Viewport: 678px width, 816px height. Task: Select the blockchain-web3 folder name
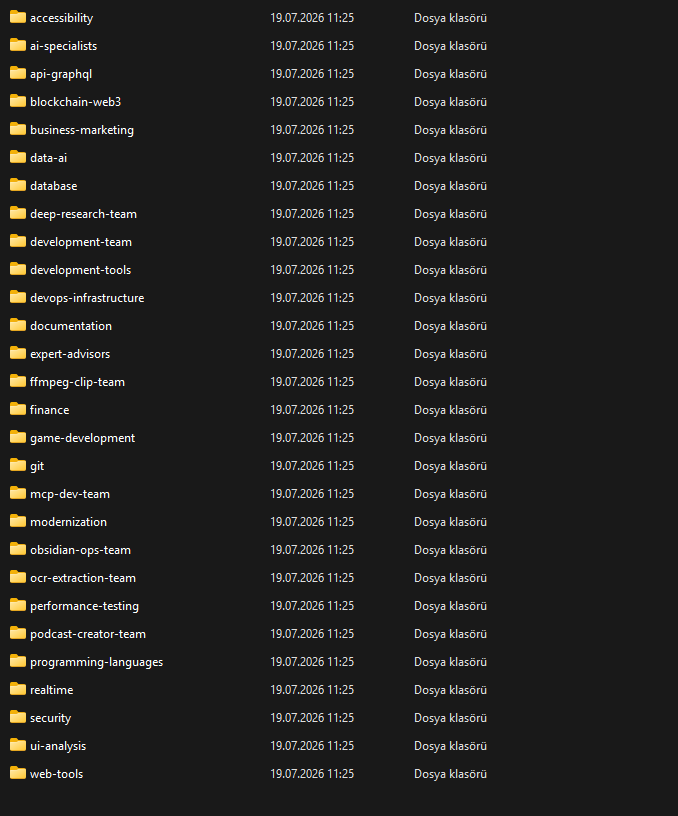pos(75,101)
